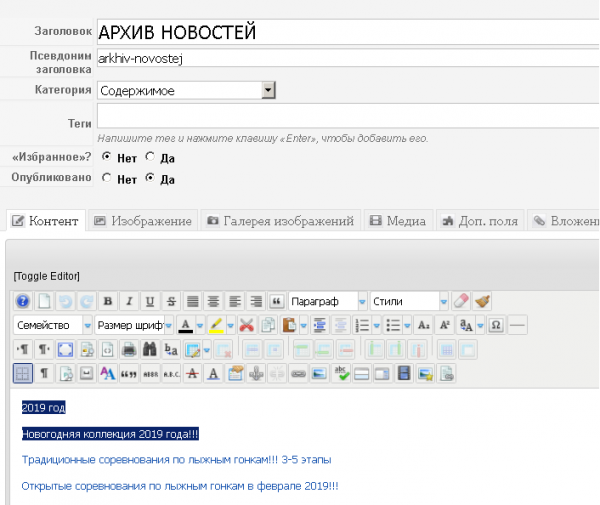Increase the text indent
Screen dimensions: 600x505
(320, 326)
